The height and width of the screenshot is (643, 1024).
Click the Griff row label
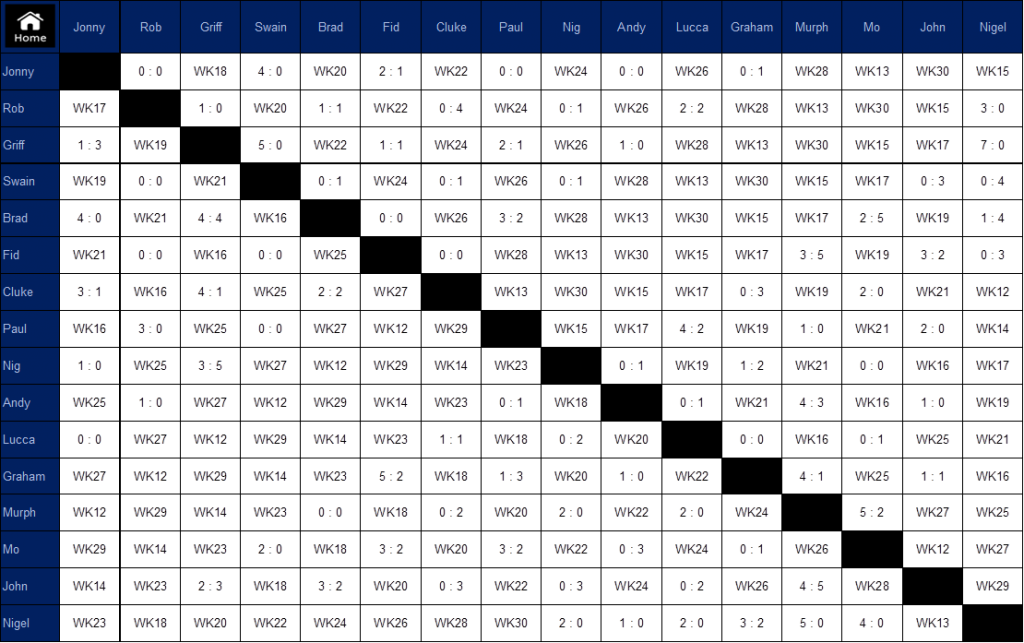pos(30,145)
